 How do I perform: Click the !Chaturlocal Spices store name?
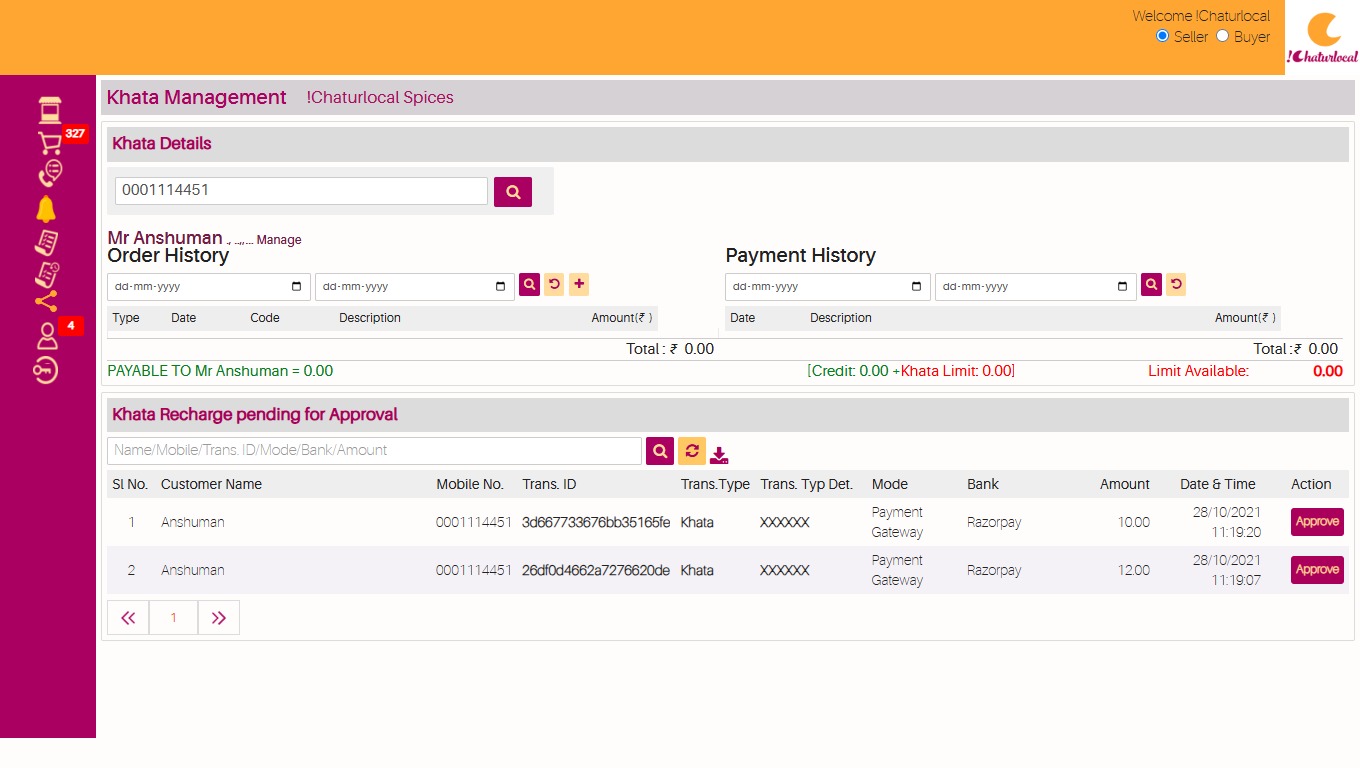[x=380, y=97]
